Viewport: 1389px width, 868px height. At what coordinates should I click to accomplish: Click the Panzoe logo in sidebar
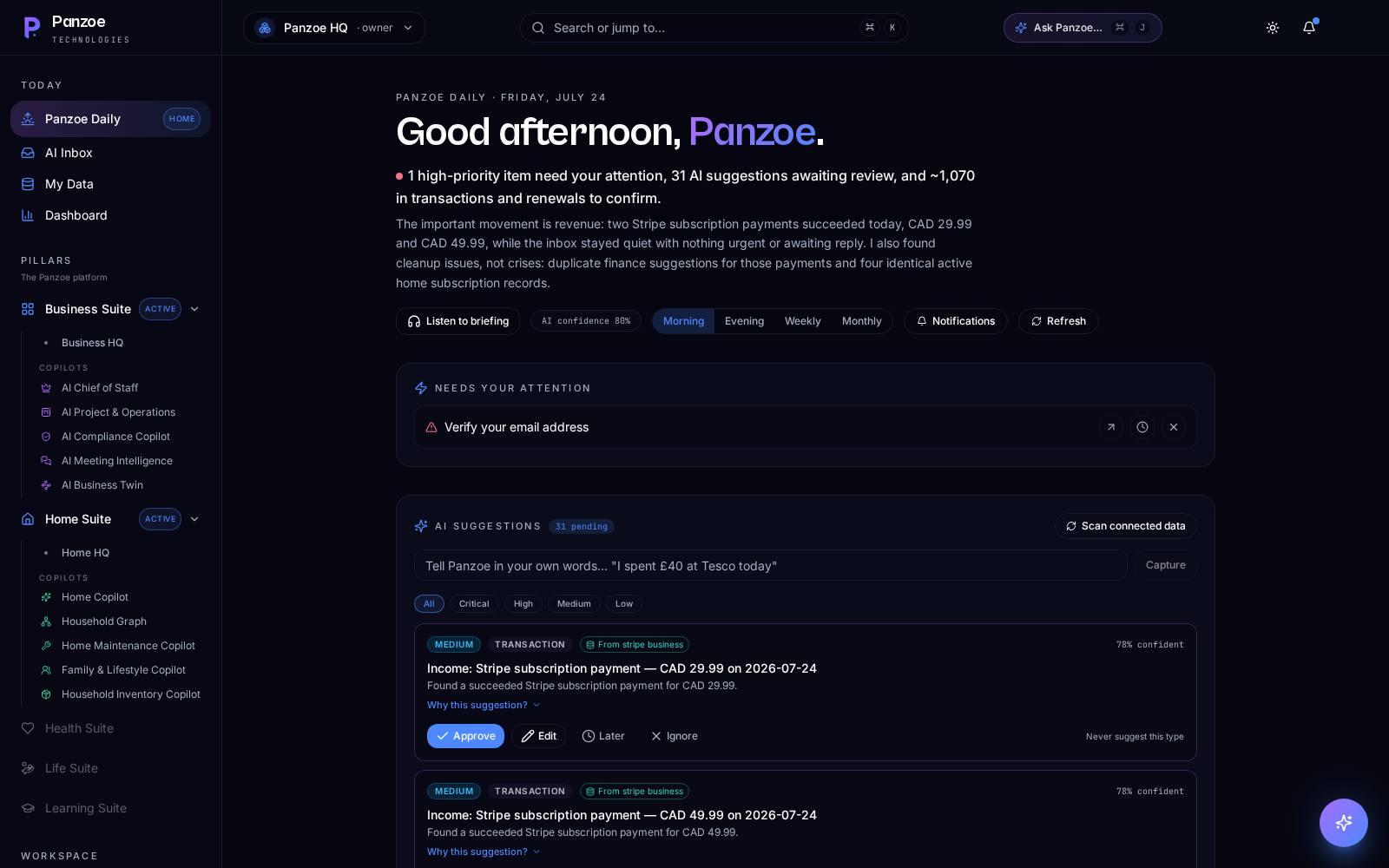point(76,28)
